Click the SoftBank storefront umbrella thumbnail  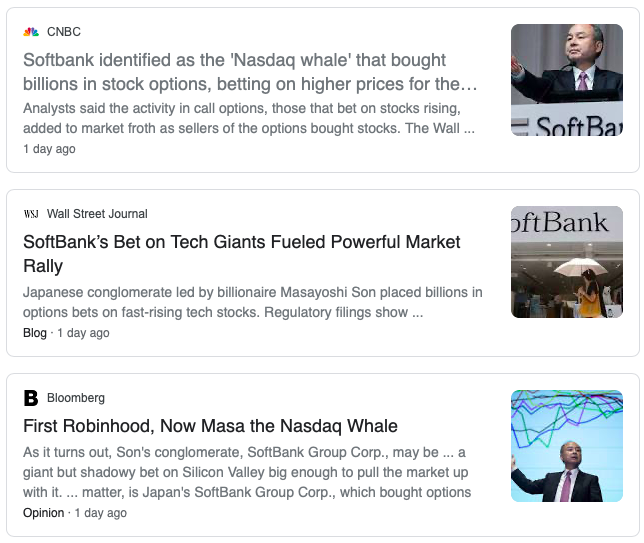tap(567, 262)
